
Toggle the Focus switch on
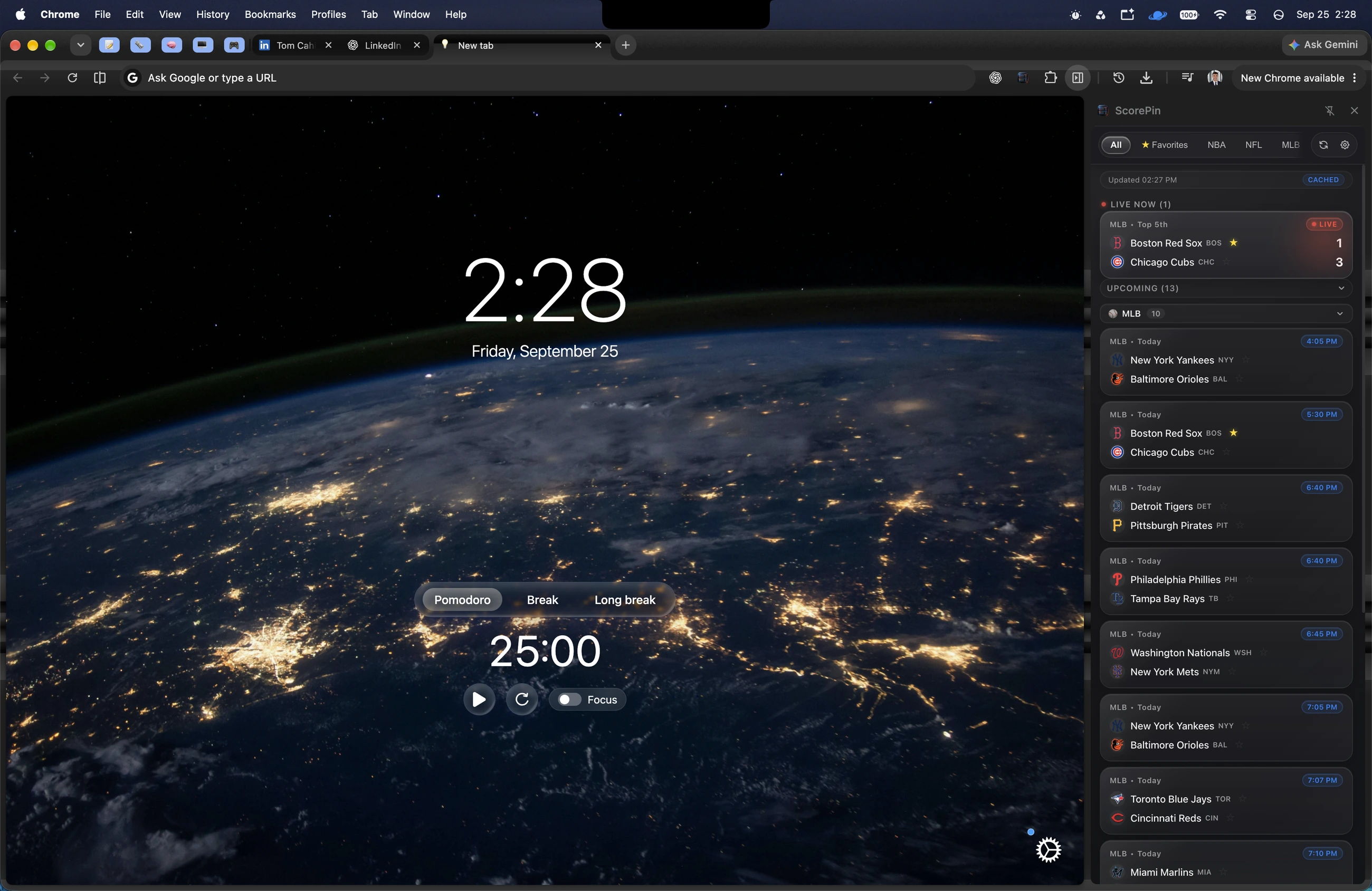click(569, 699)
